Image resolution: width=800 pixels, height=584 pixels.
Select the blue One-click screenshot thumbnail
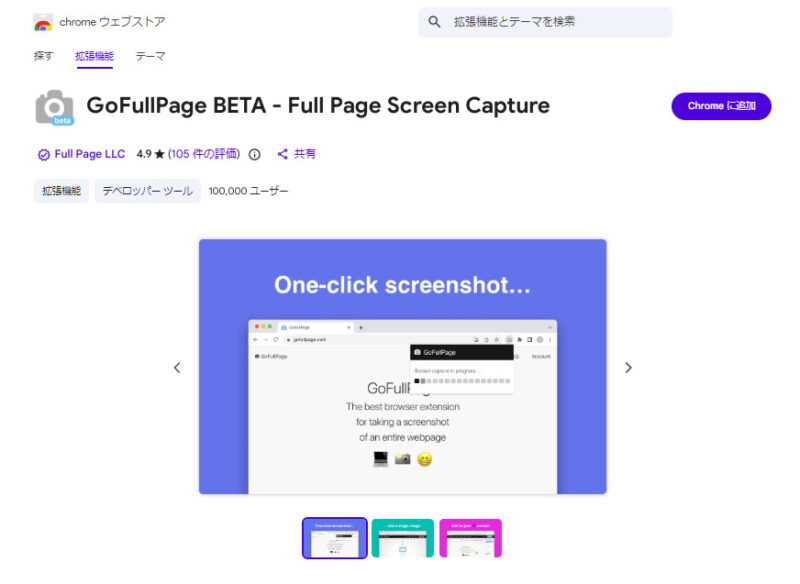(335, 538)
